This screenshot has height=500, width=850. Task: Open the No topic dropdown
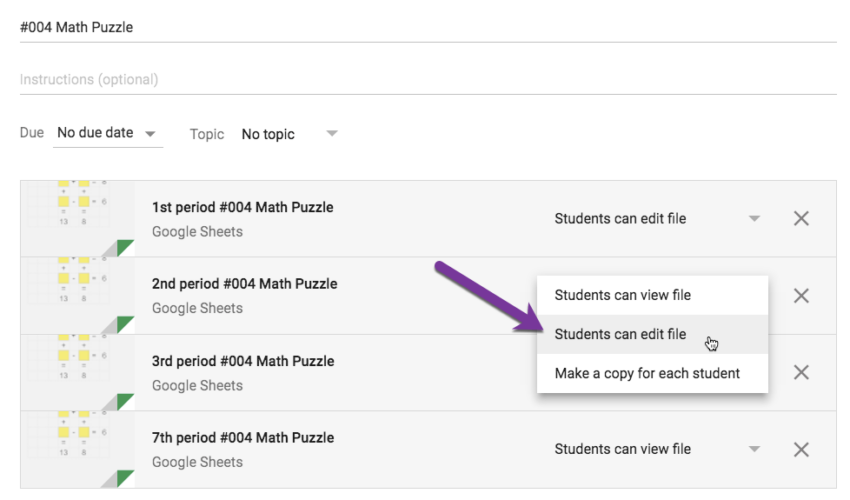(x=289, y=134)
